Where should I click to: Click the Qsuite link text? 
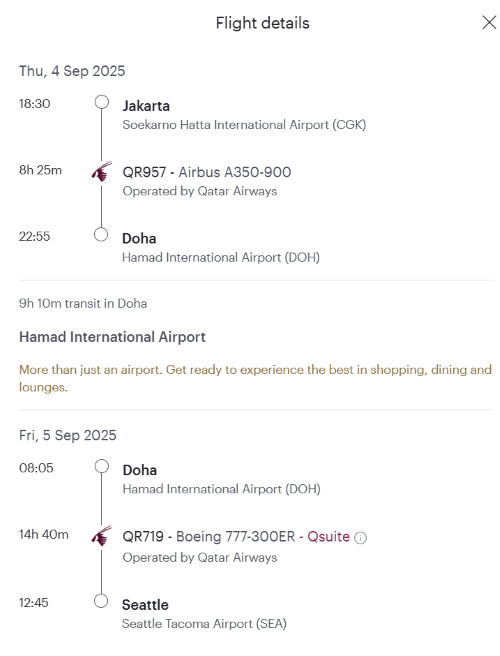(328, 536)
